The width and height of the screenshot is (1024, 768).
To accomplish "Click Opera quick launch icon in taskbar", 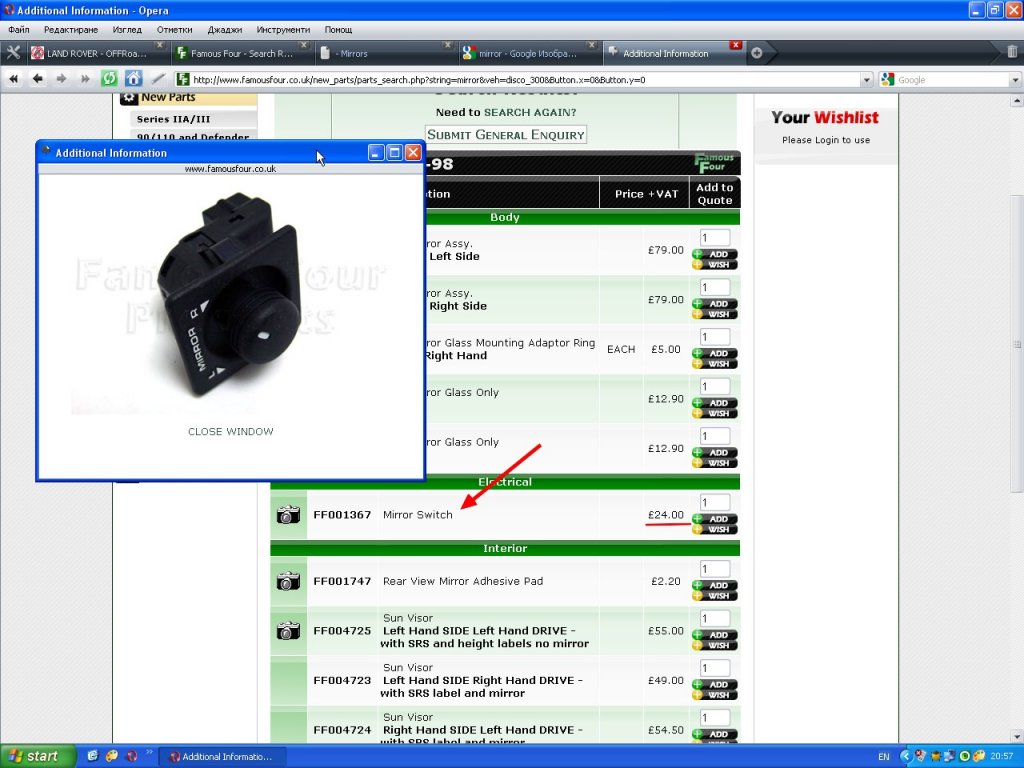I will (x=131, y=756).
